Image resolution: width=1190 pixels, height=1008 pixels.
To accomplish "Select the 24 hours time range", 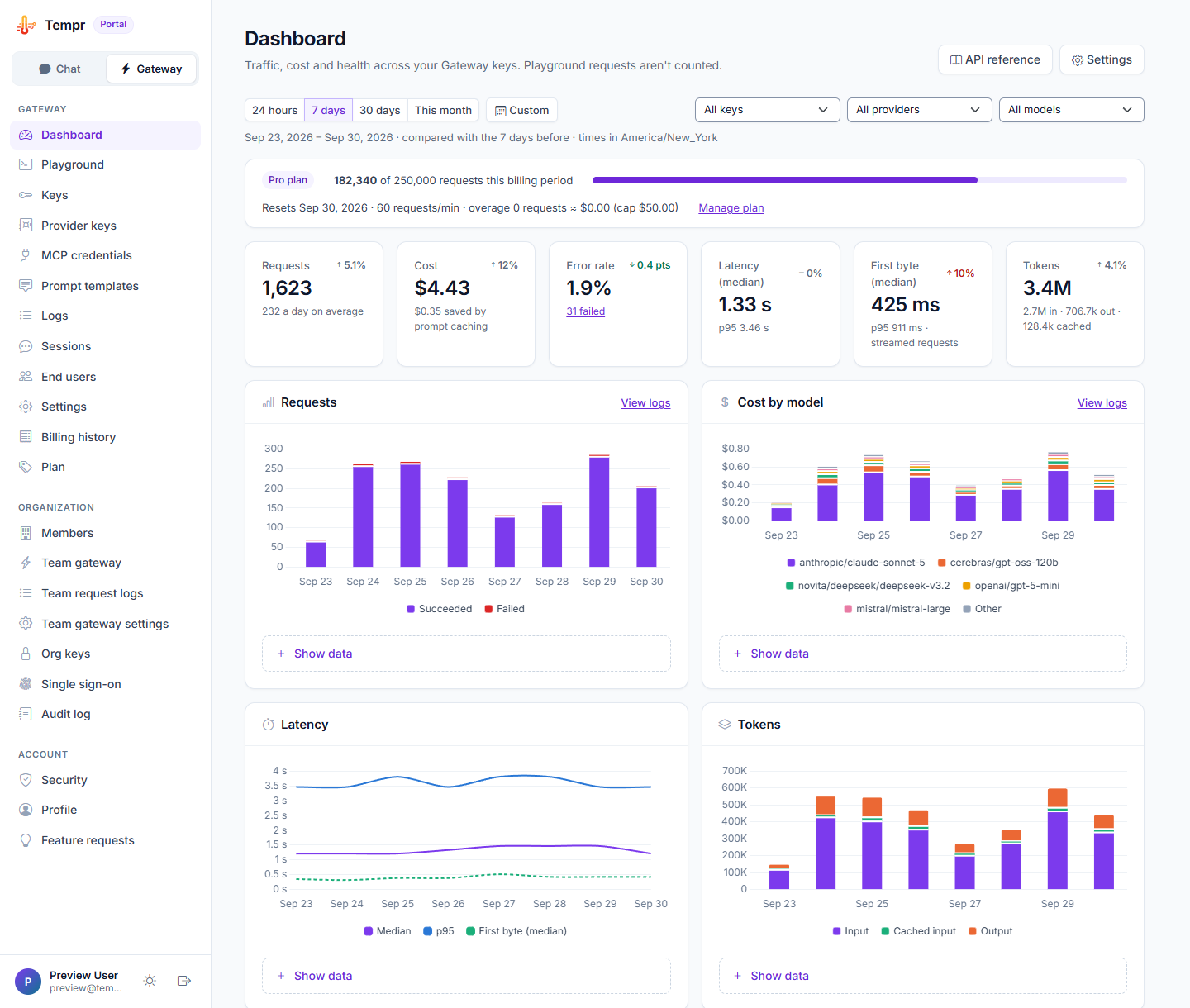I will click(x=275, y=110).
